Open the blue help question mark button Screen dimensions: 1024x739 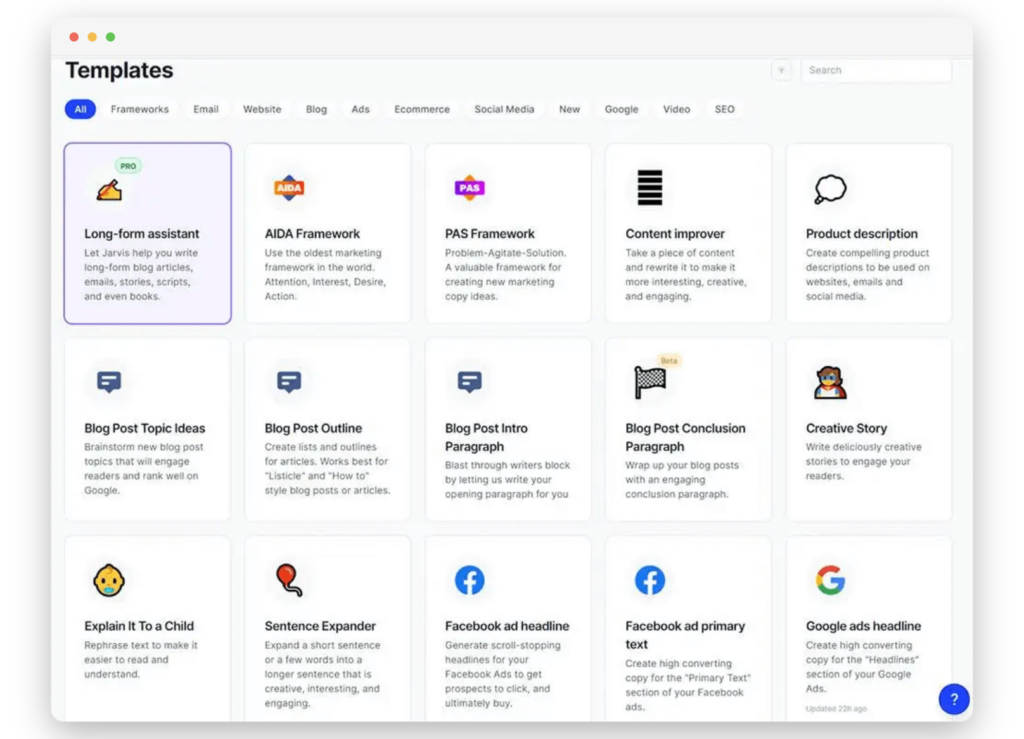[954, 699]
